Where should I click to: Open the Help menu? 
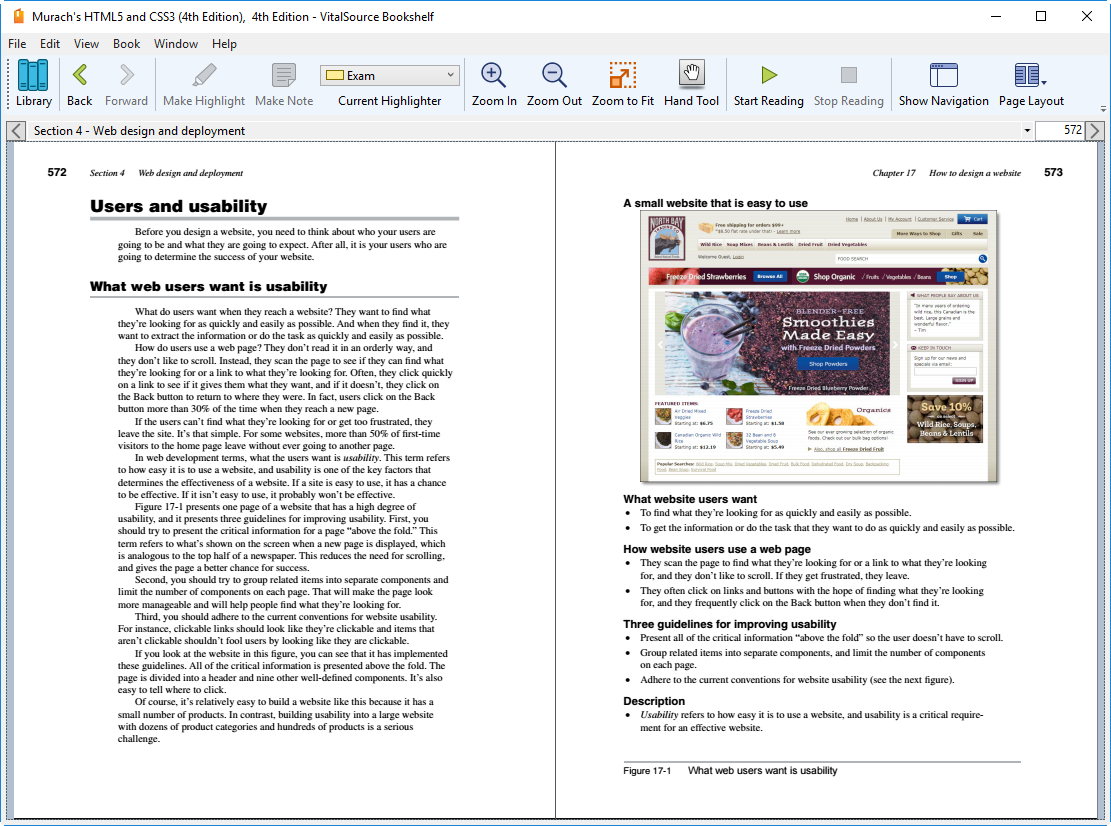pyautogui.click(x=224, y=44)
